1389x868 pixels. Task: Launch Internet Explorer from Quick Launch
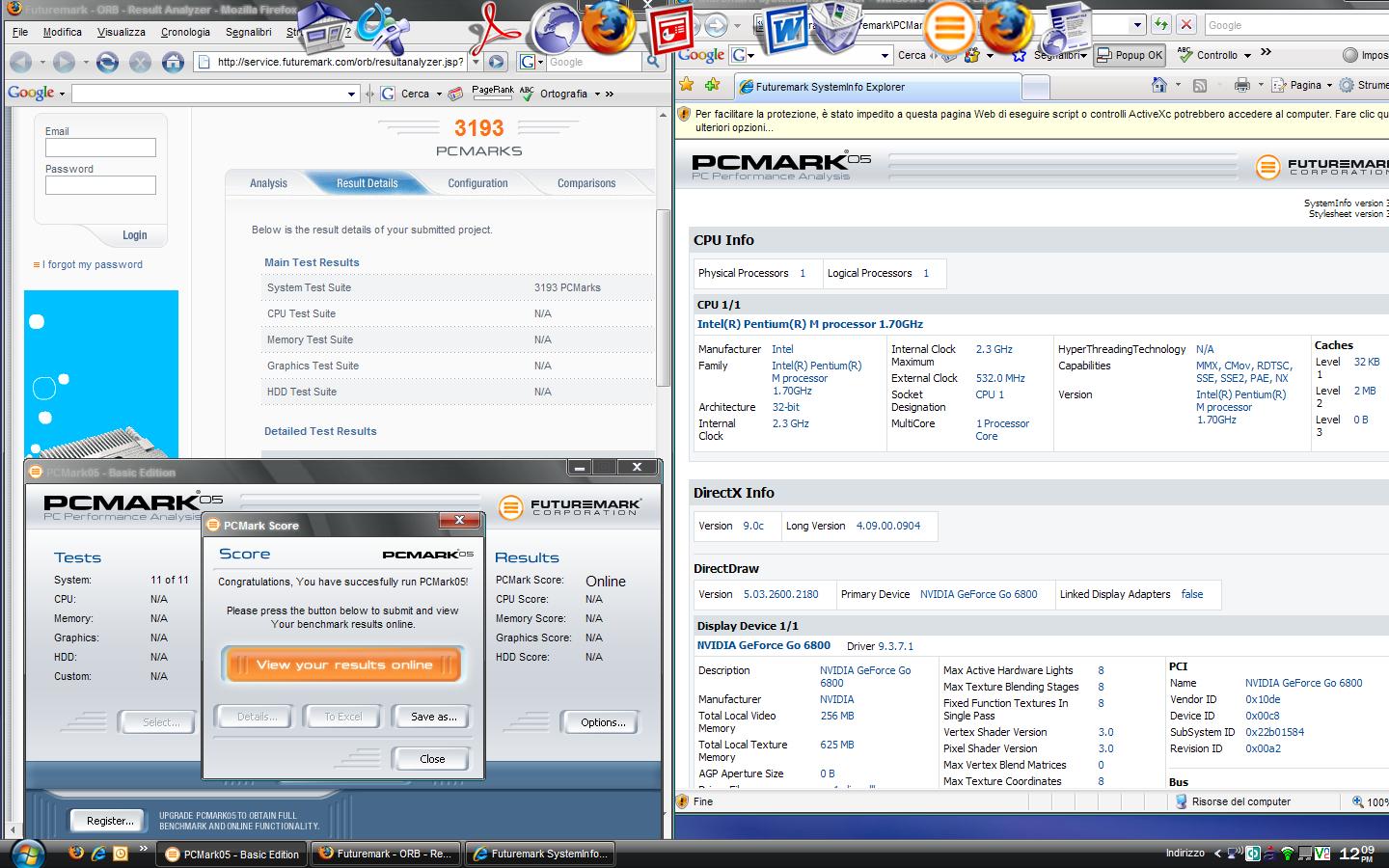[98, 853]
